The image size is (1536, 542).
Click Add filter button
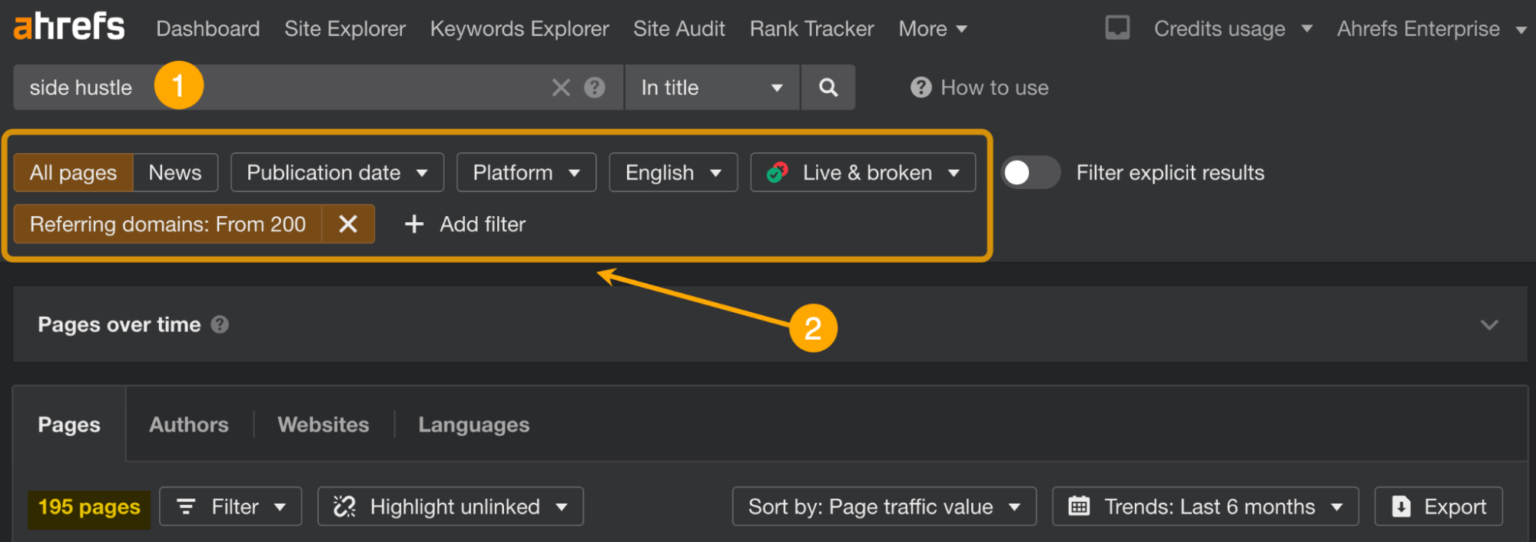(x=465, y=224)
